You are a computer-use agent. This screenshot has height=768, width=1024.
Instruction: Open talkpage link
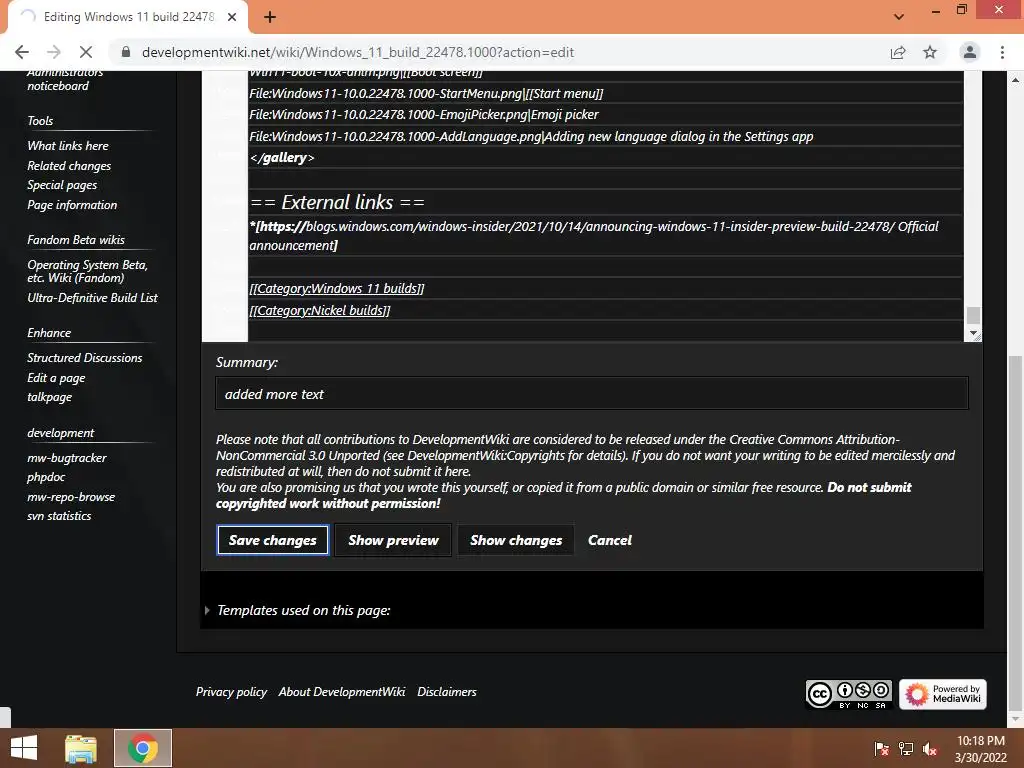tap(50, 397)
